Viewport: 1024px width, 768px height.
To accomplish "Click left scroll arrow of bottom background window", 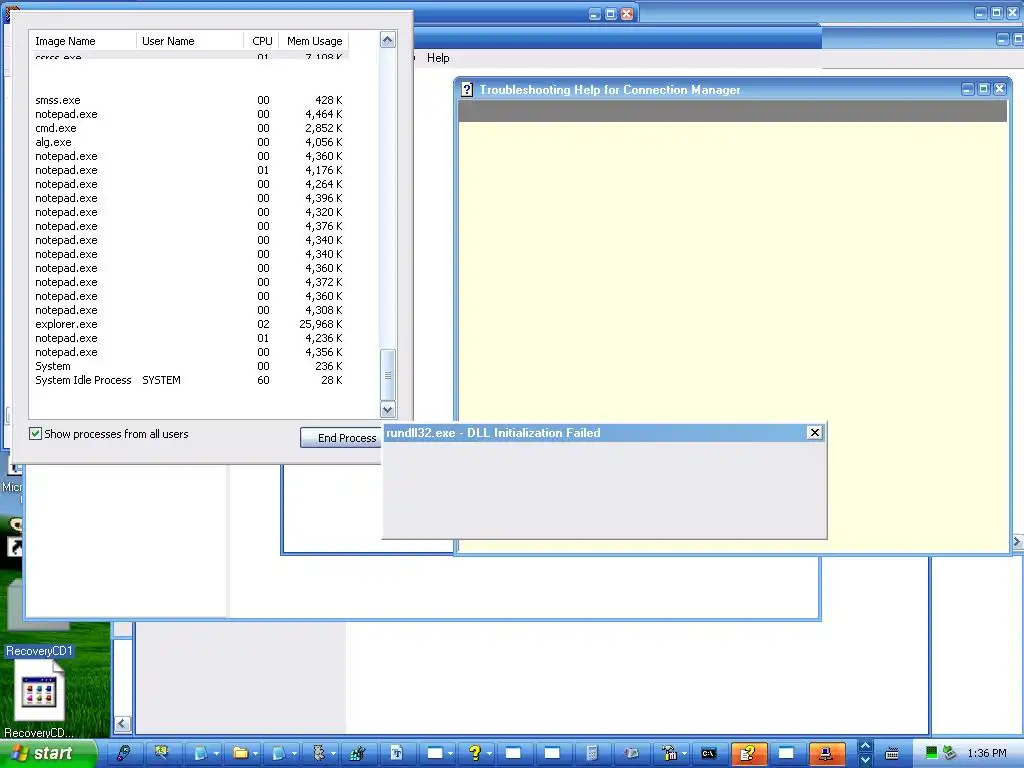I will click(122, 724).
